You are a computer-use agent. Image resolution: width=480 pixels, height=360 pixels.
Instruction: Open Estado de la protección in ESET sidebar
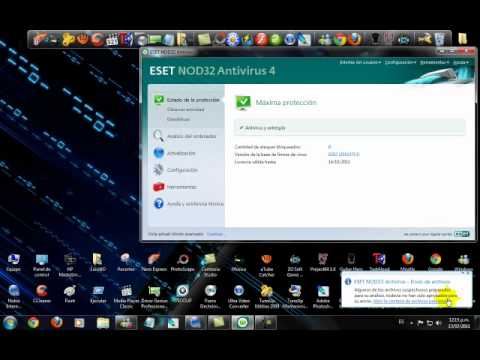(x=193, y=100)
